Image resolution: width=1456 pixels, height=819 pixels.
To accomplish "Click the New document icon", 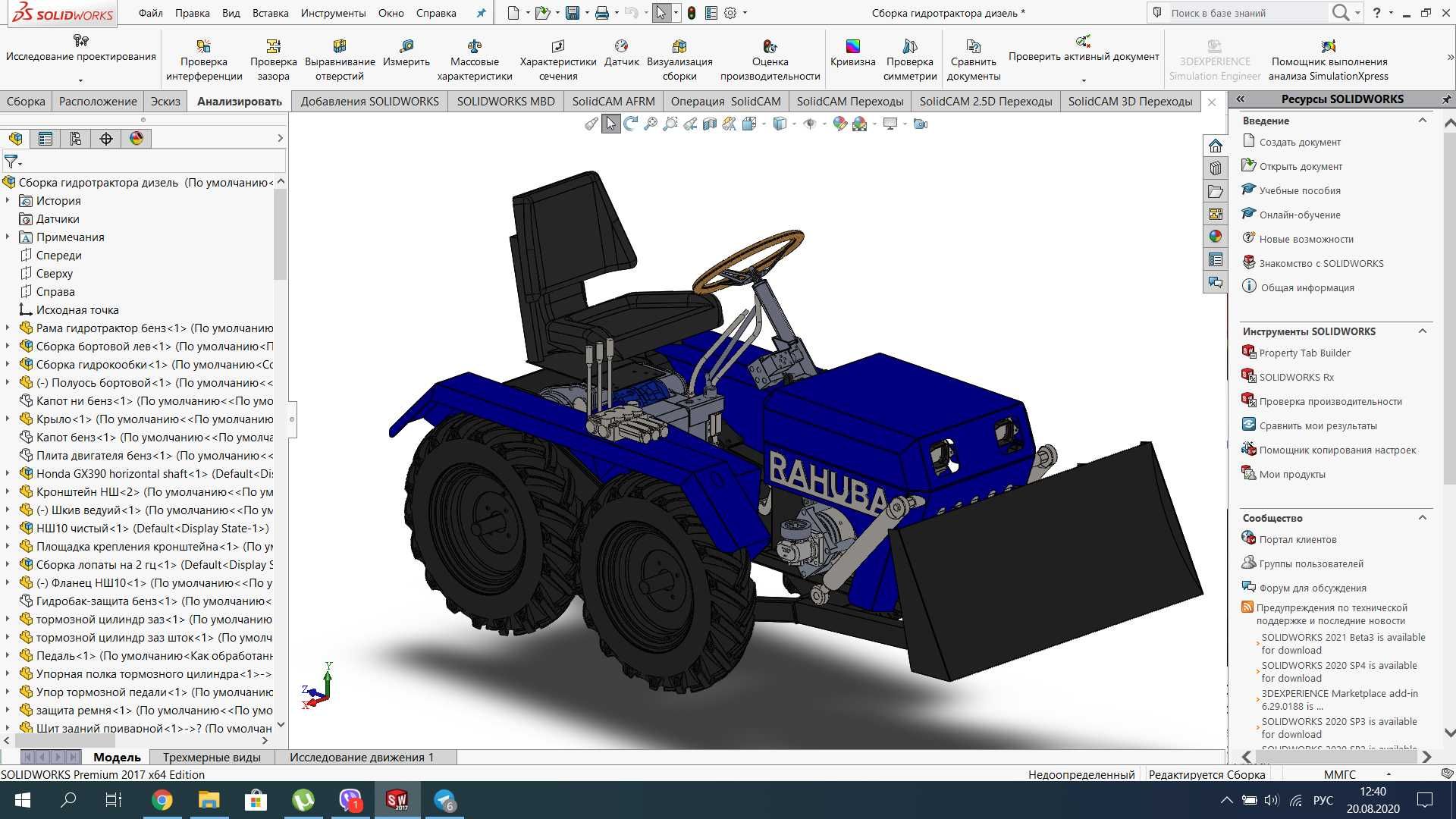I will coord(513,13).
